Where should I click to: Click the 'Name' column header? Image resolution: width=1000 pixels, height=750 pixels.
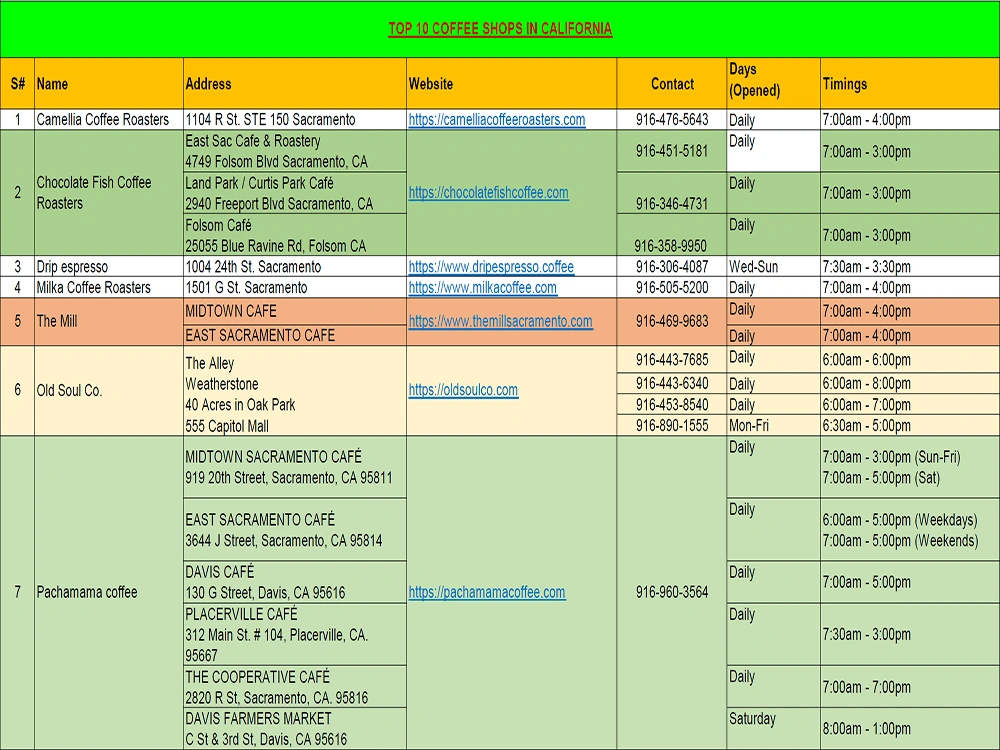coord(109,84)
